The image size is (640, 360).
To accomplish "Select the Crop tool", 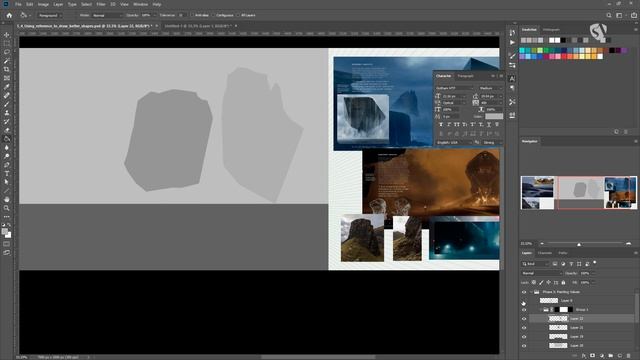I will click(x=7, y=69).
